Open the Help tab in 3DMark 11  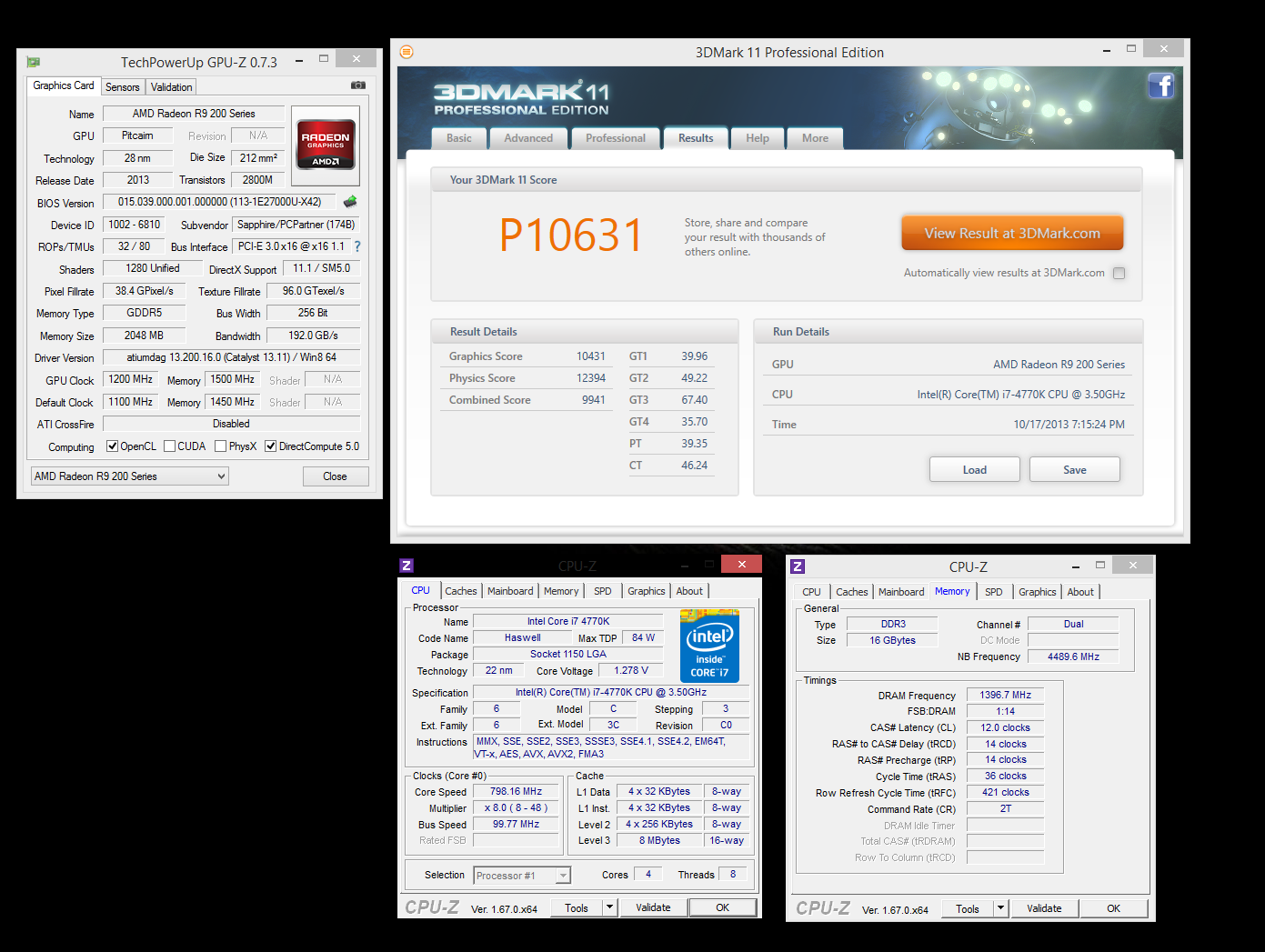758,138
